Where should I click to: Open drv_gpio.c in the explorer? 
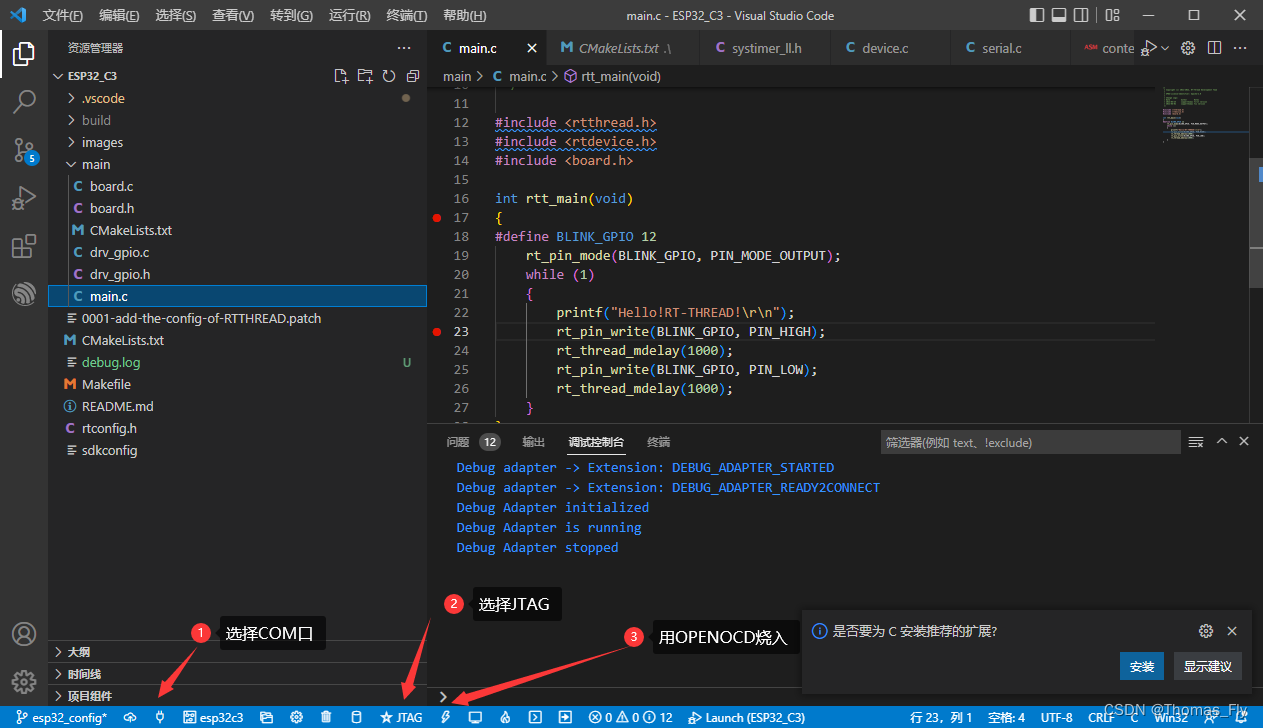point(237,252)
